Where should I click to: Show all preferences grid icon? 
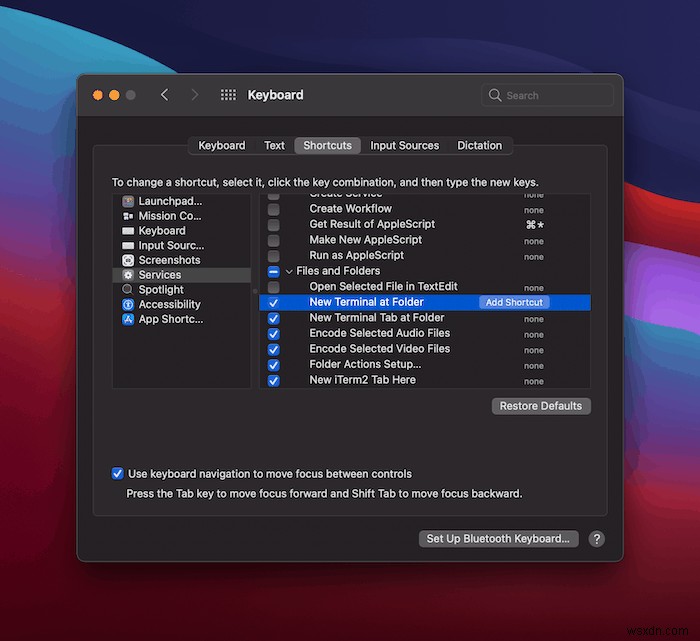(228, 95)
